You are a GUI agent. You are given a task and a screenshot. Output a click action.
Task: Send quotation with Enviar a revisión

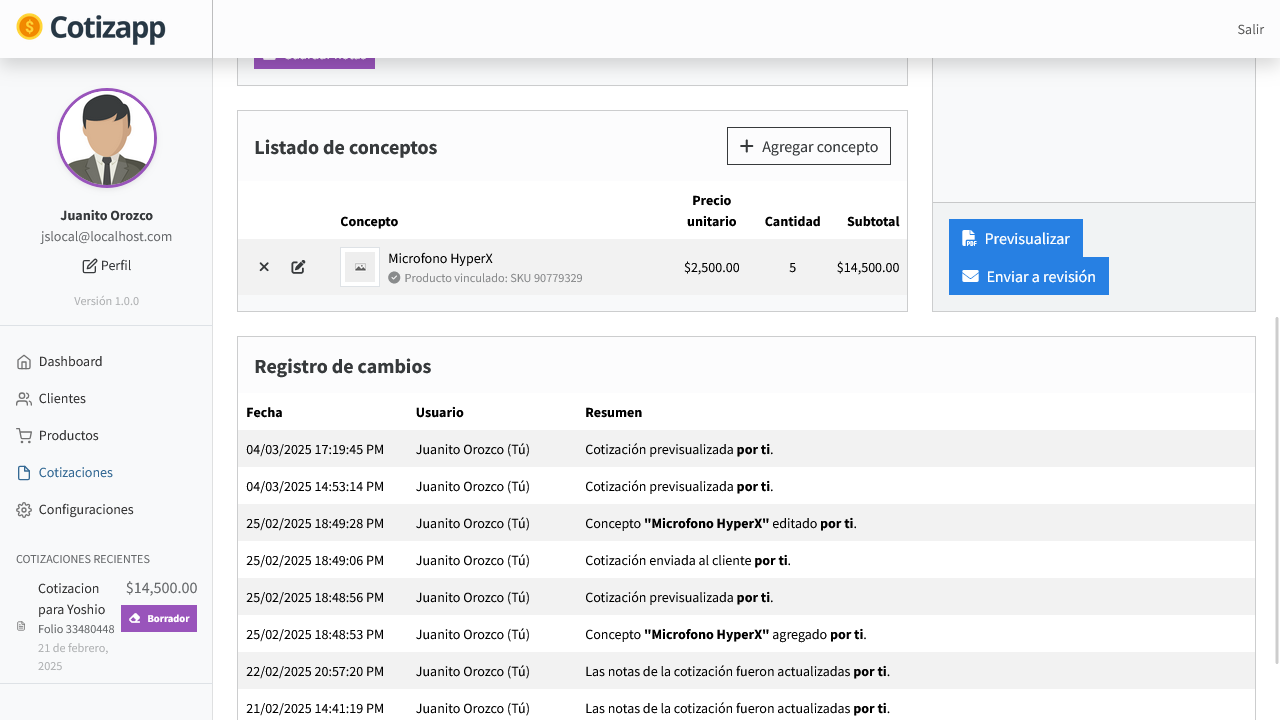coord(1029,276)
